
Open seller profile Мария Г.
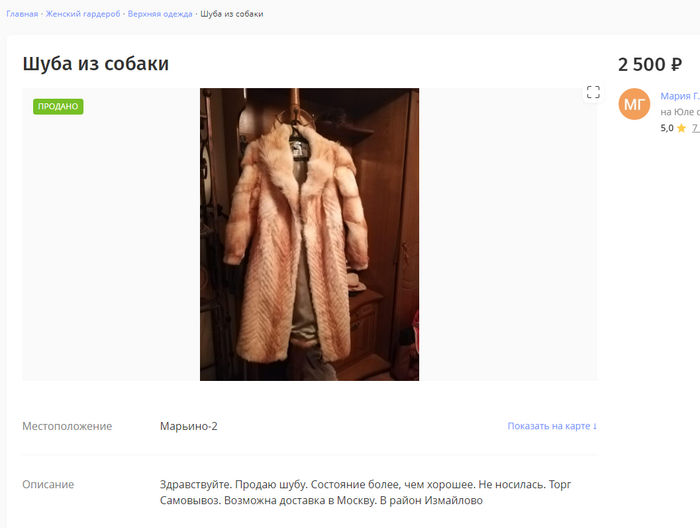[680, 96]
